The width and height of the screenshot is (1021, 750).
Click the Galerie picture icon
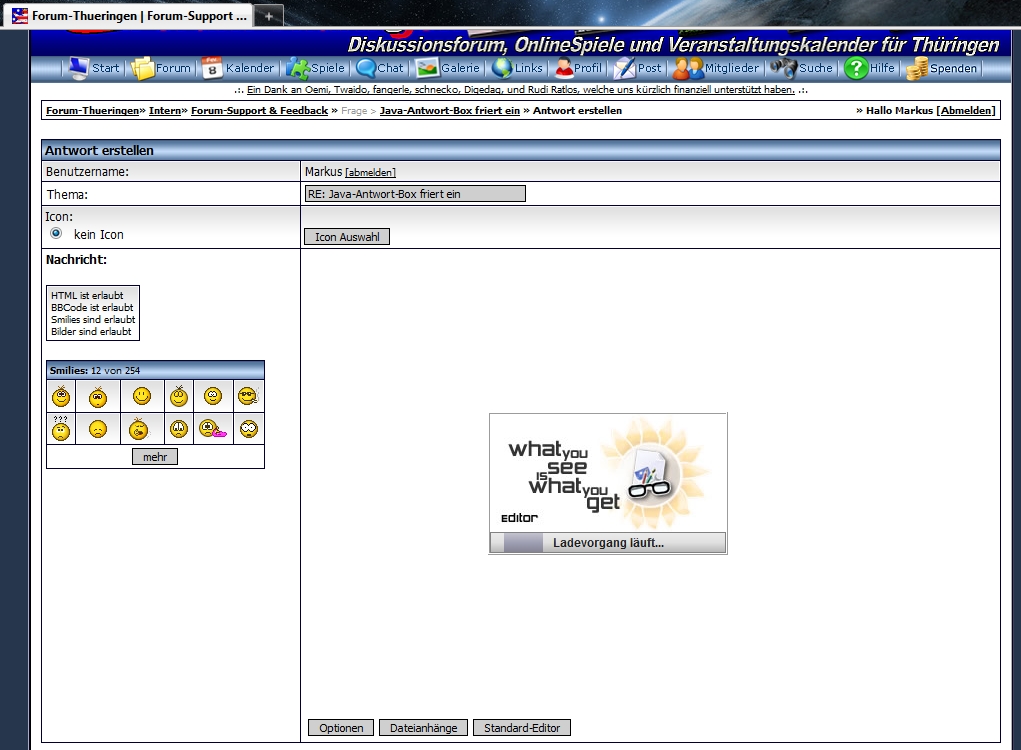coord(427,68)
